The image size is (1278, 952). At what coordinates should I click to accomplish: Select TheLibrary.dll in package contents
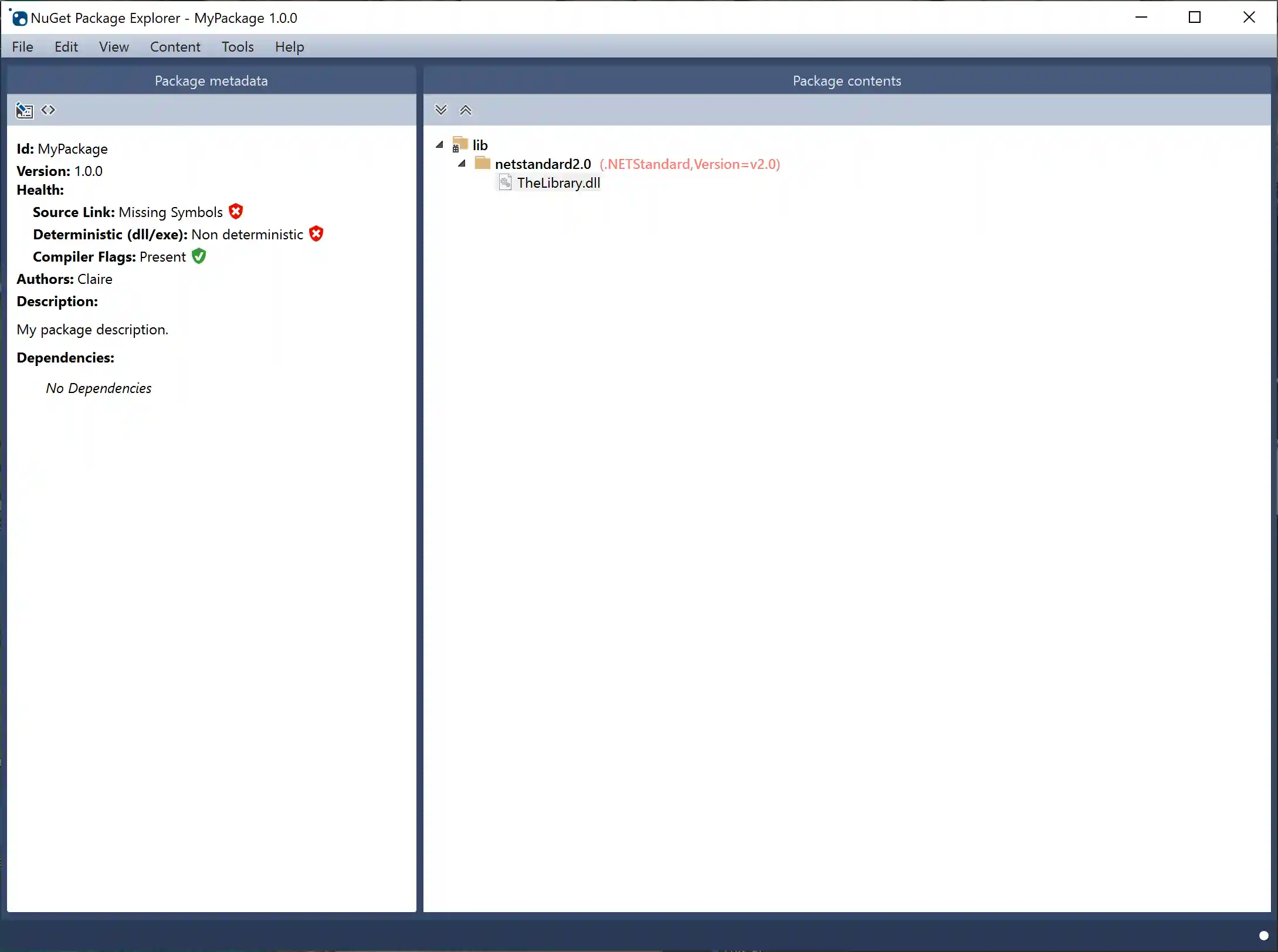[x=558, y=182]
